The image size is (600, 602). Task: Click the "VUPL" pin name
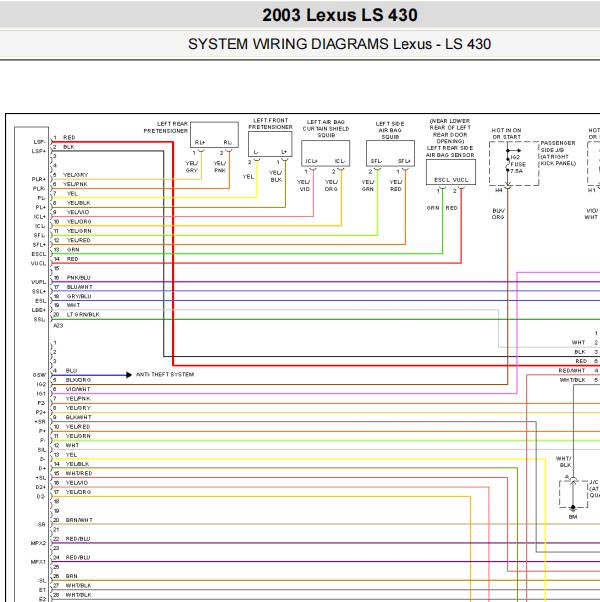(38, 282)
